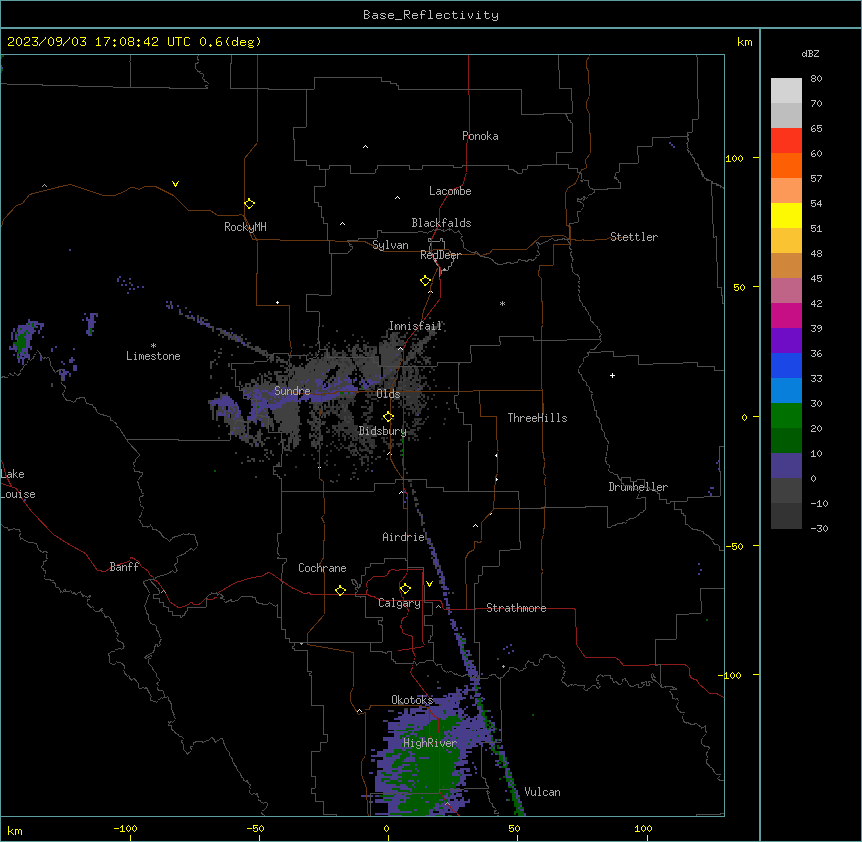Select the Limestone label

click(x=153, y=356)
